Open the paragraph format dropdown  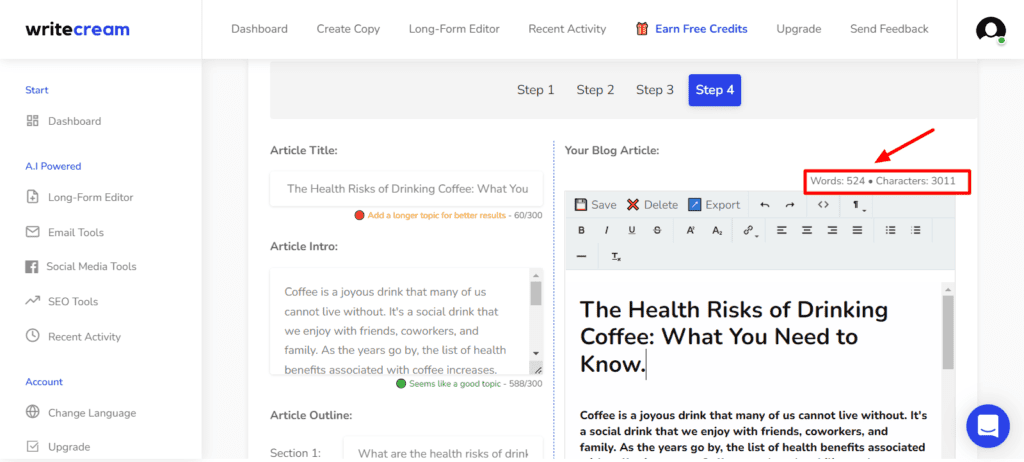pyautogui.click(x=858, y=205)
